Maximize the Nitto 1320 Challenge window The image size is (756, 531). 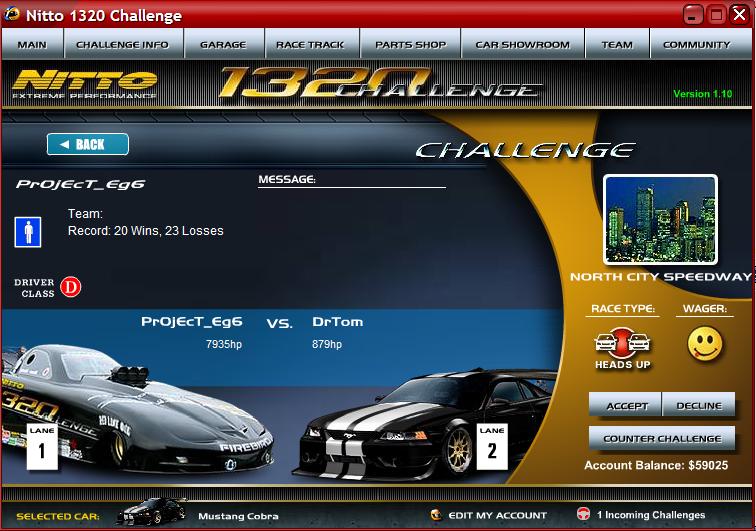(716, 14)
